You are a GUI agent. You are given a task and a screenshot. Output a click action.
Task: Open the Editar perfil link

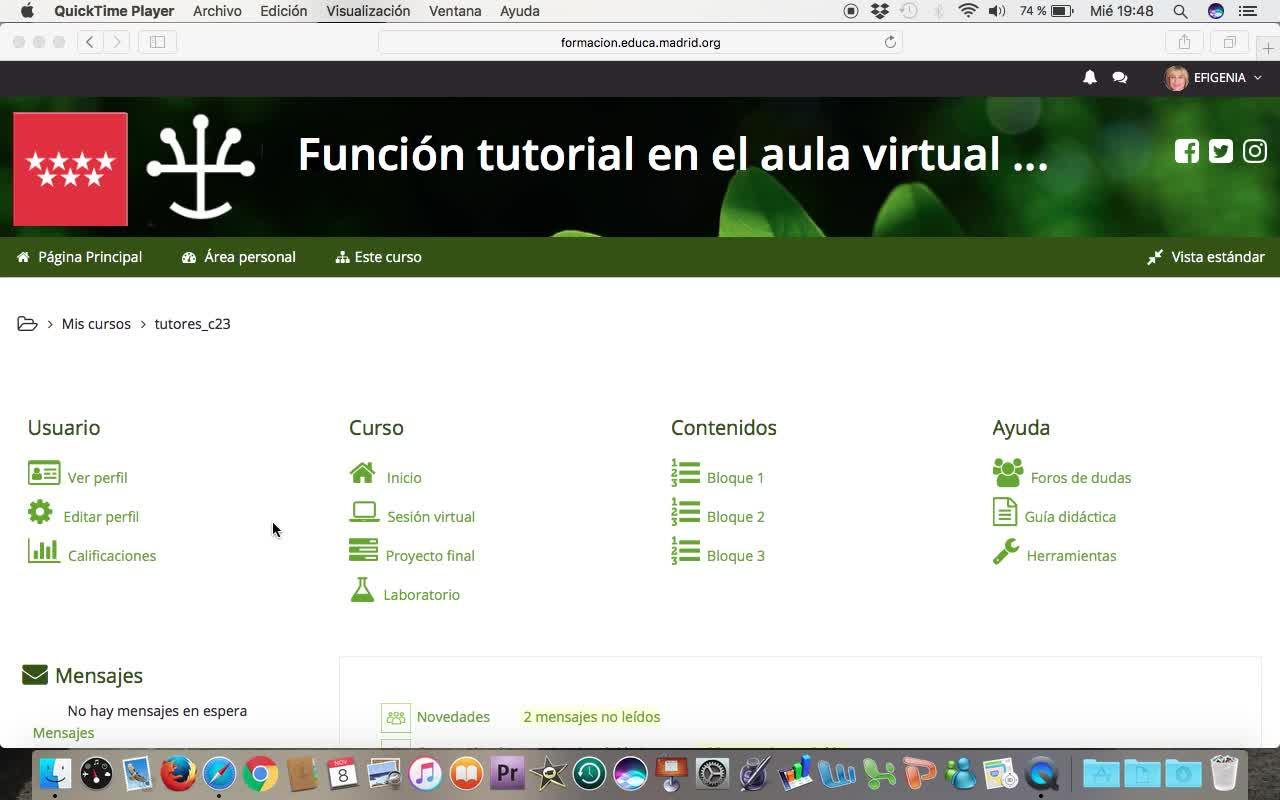(101, 517)
